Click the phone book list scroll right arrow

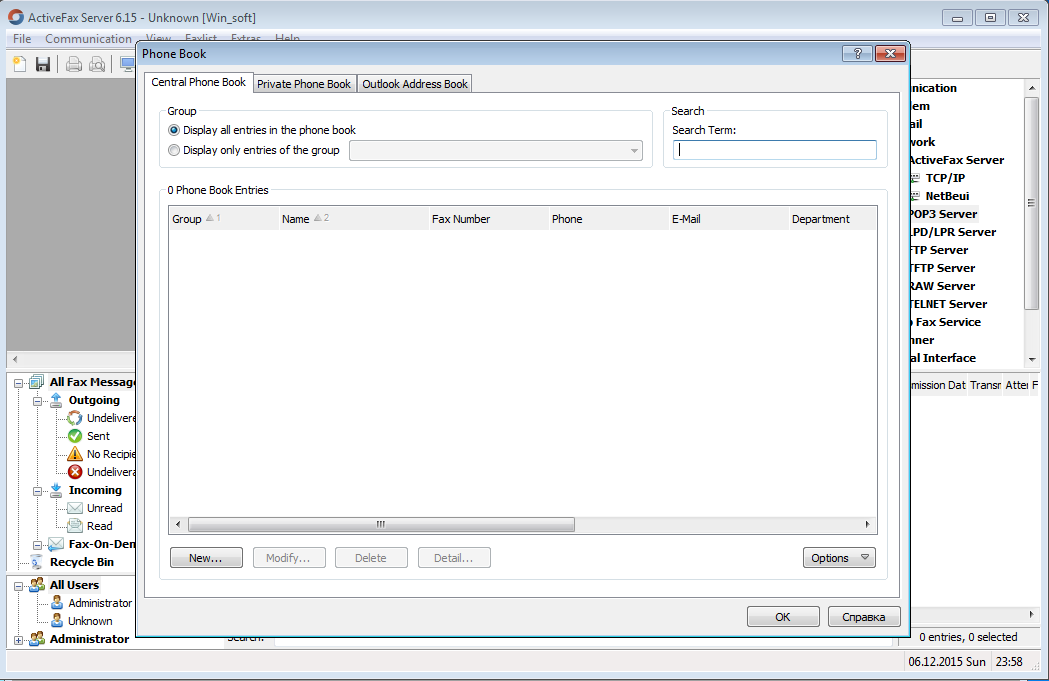pyautogui.click(x=868, y=524)
